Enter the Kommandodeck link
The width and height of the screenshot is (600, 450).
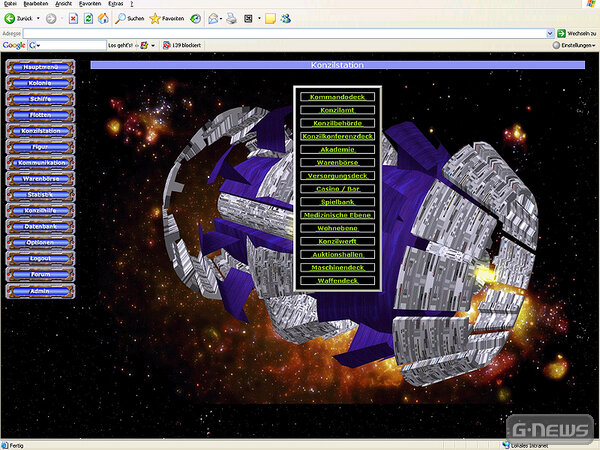coord(338,97)
